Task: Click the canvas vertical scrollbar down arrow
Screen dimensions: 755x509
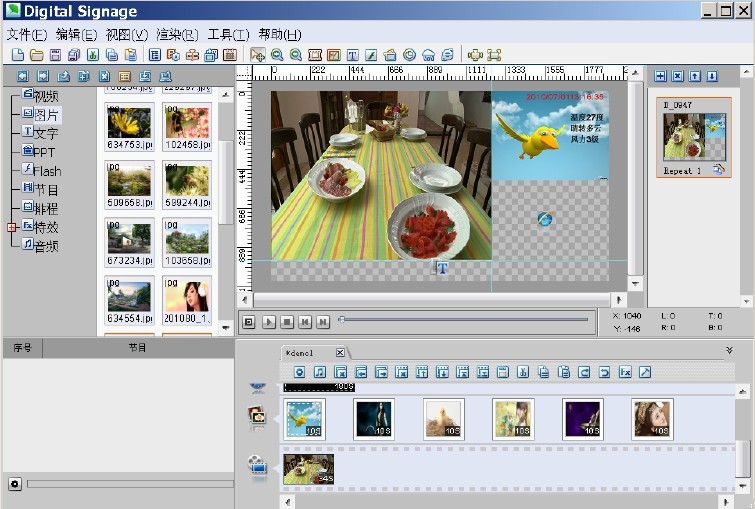Action: click(x=636, y=284)
